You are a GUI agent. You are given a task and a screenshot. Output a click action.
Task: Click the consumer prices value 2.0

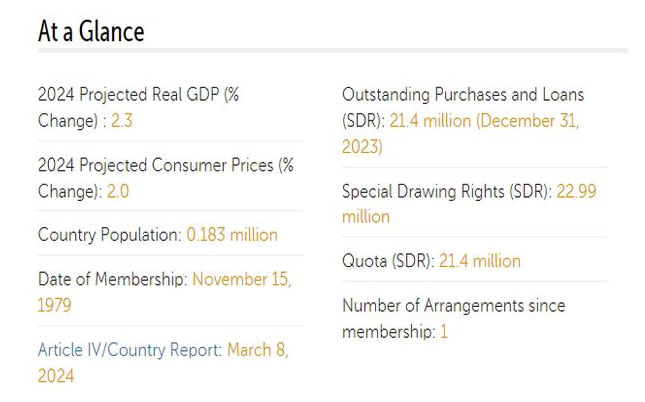coord(118,192)
